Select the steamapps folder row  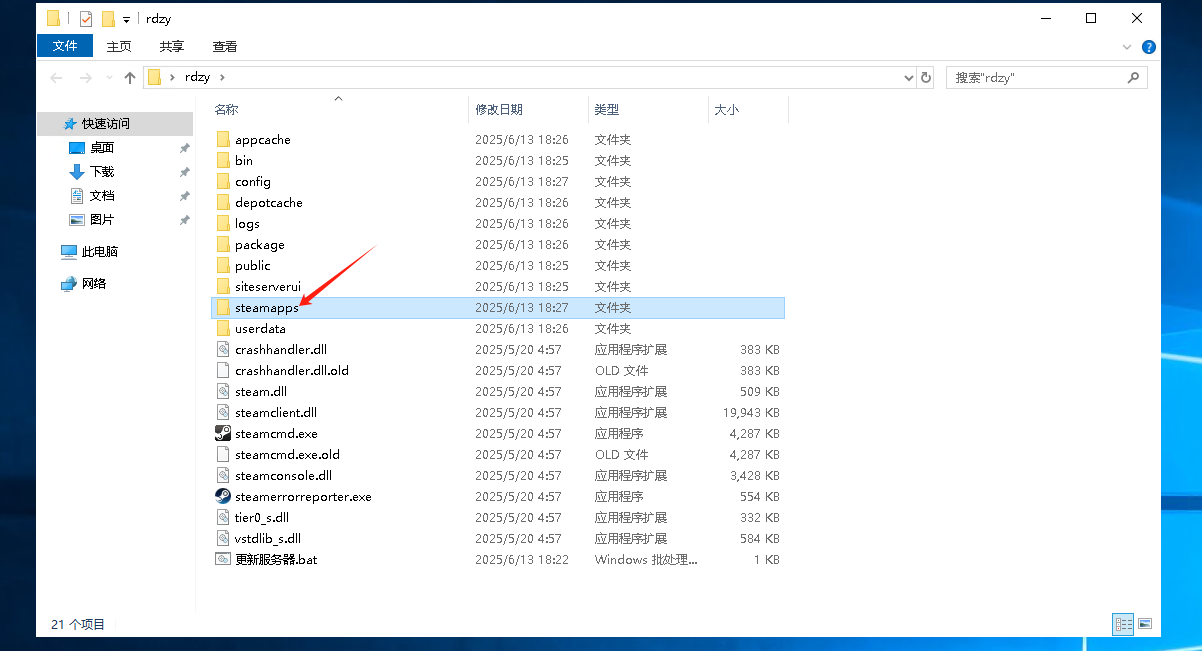pos(498,308)
